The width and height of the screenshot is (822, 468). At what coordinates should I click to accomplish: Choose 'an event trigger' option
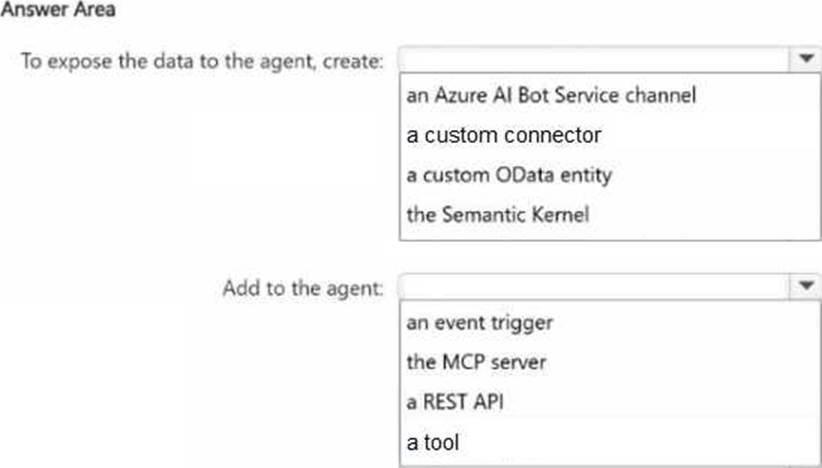coord(480,323)
